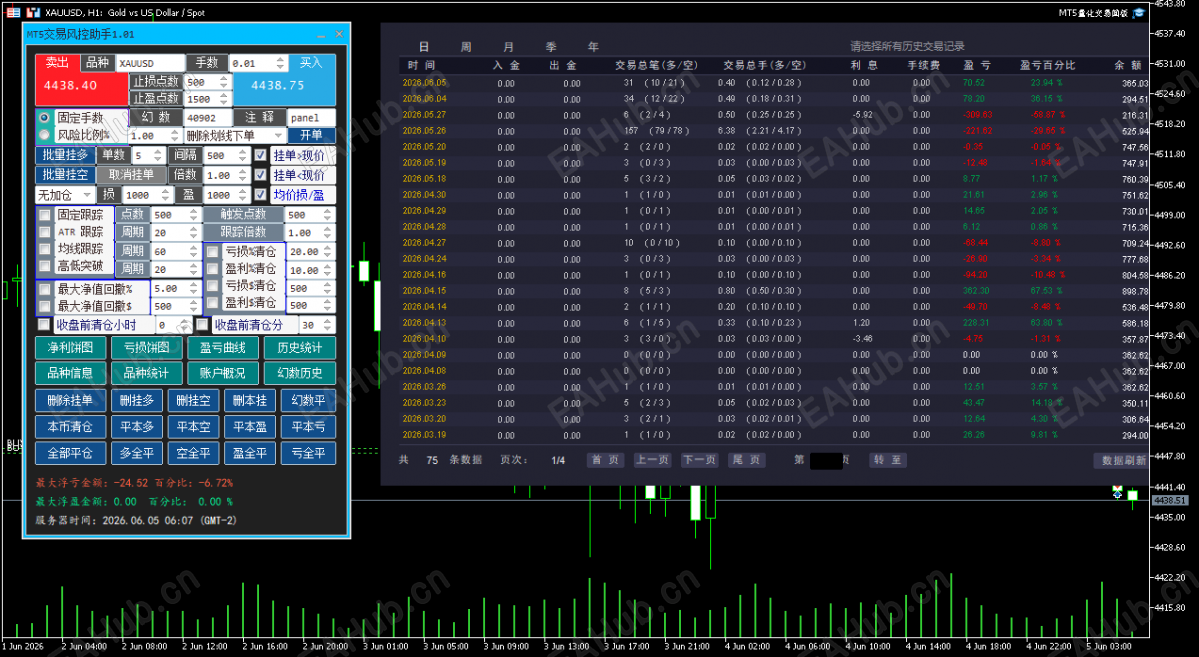Screen dimensions: 1199x657
Task: Click the page number input next to 转至
Action: point(826,461)
